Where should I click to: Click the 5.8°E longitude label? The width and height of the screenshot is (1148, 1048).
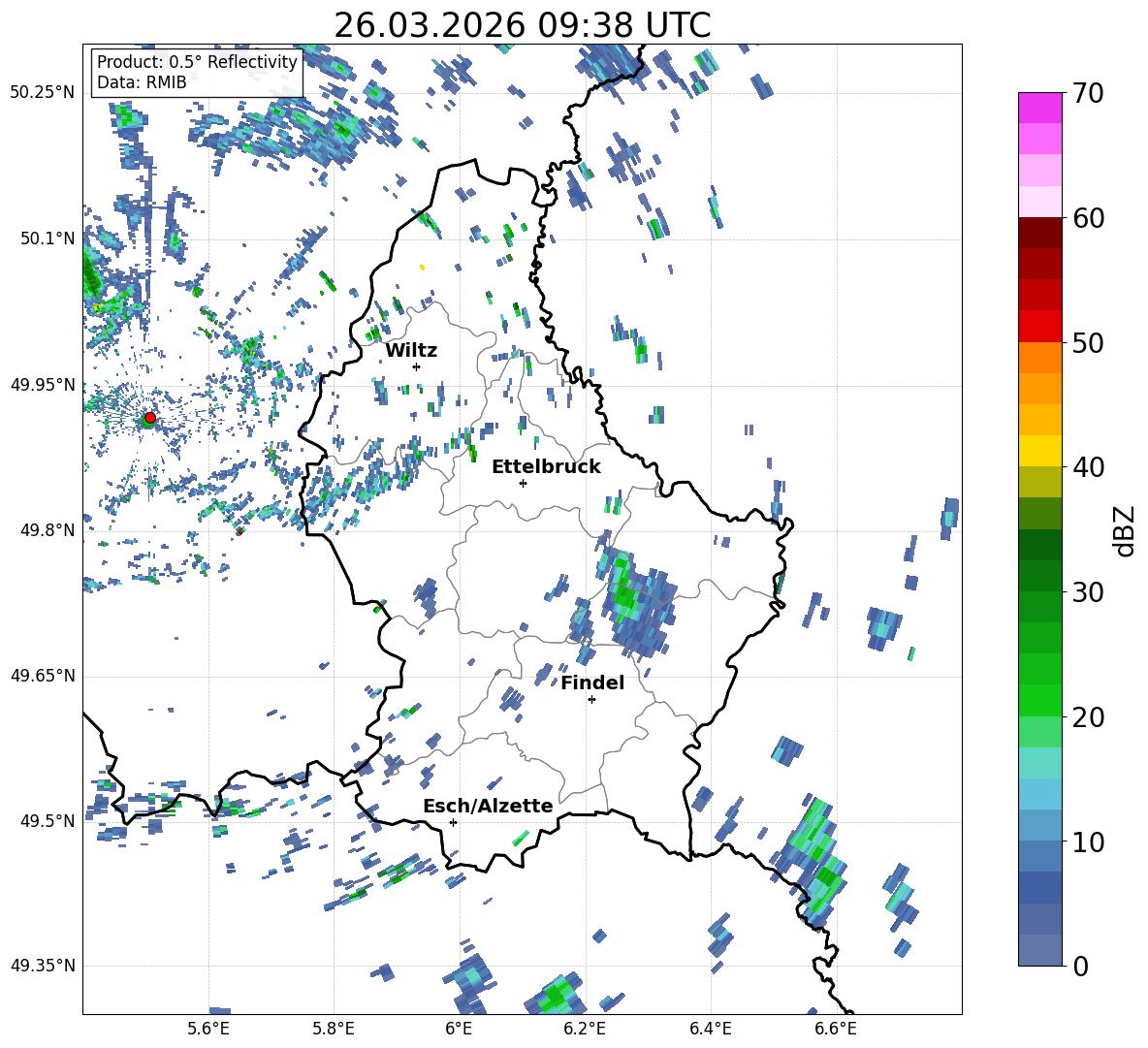[x=334, y=1029]
